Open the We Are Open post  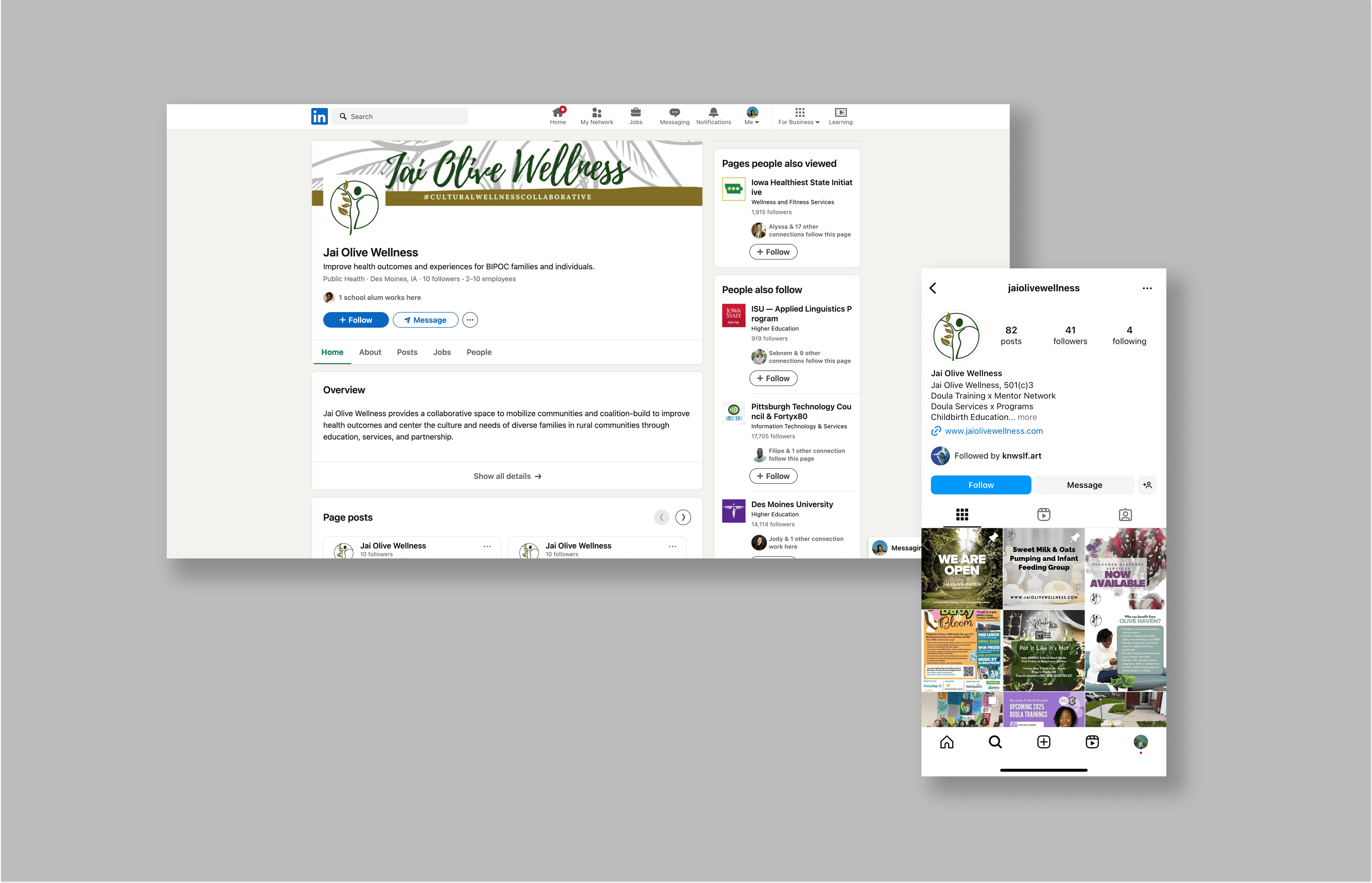coord(962,569)
